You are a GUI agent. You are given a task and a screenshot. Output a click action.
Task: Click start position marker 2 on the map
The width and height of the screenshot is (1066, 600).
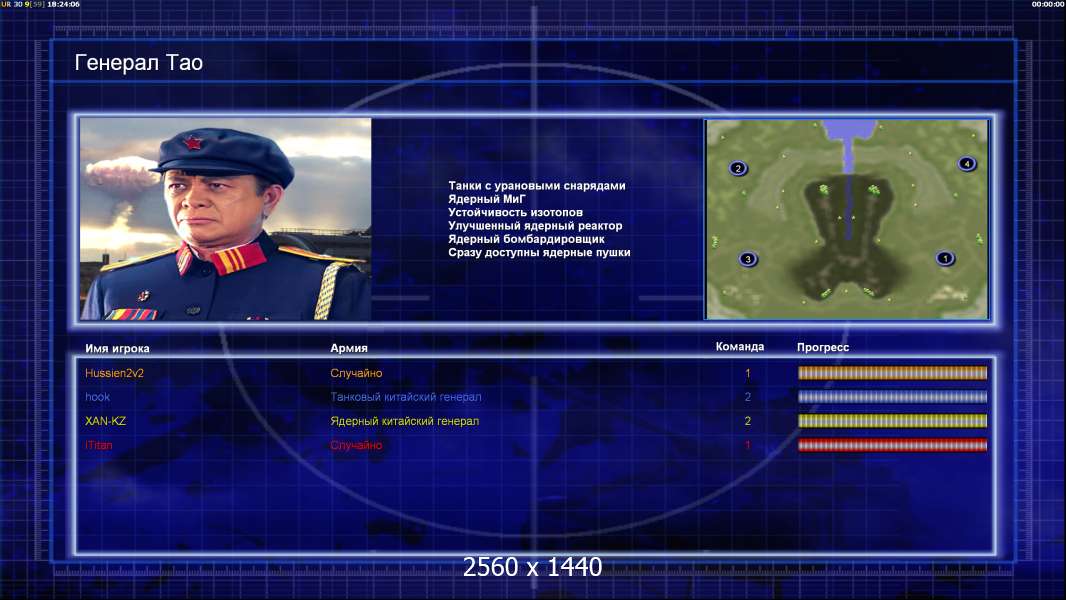[x=738, y=168]
